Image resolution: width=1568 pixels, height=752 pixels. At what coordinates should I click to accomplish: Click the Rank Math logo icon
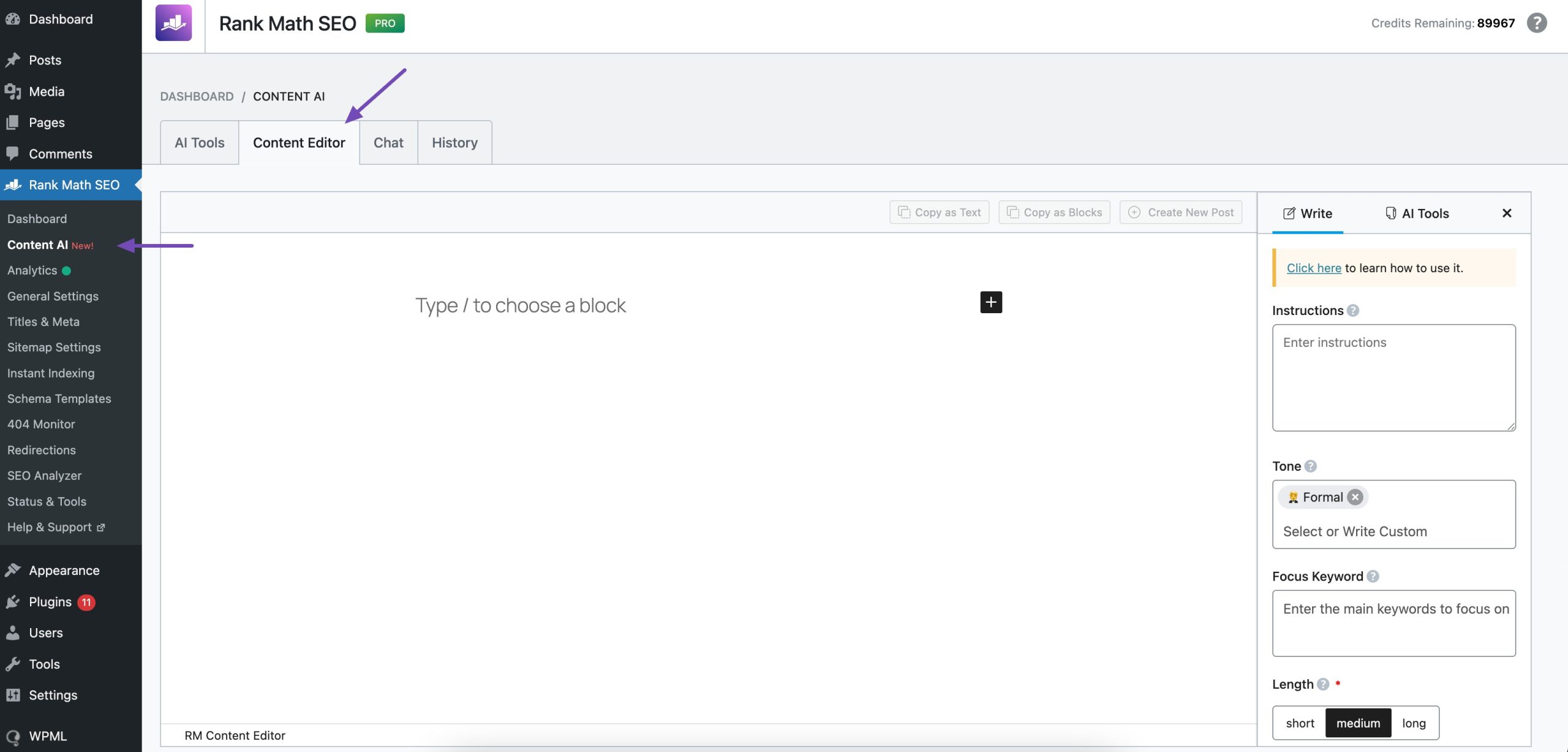(173, 23)
